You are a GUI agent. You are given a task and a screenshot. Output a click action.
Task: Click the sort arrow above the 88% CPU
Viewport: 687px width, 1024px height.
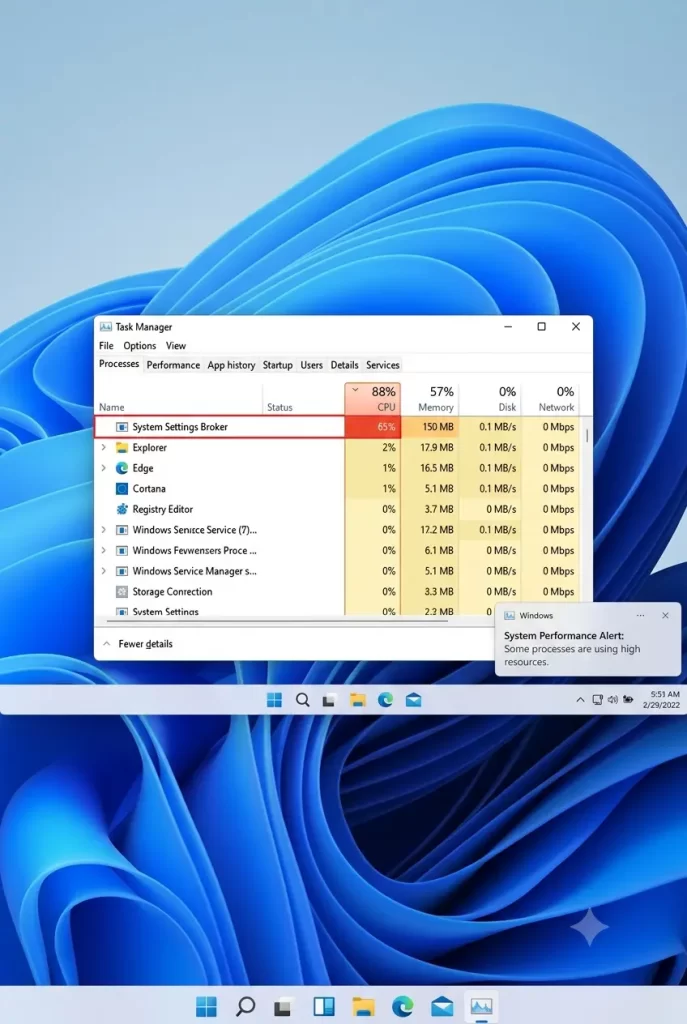[x=355, y=391]
